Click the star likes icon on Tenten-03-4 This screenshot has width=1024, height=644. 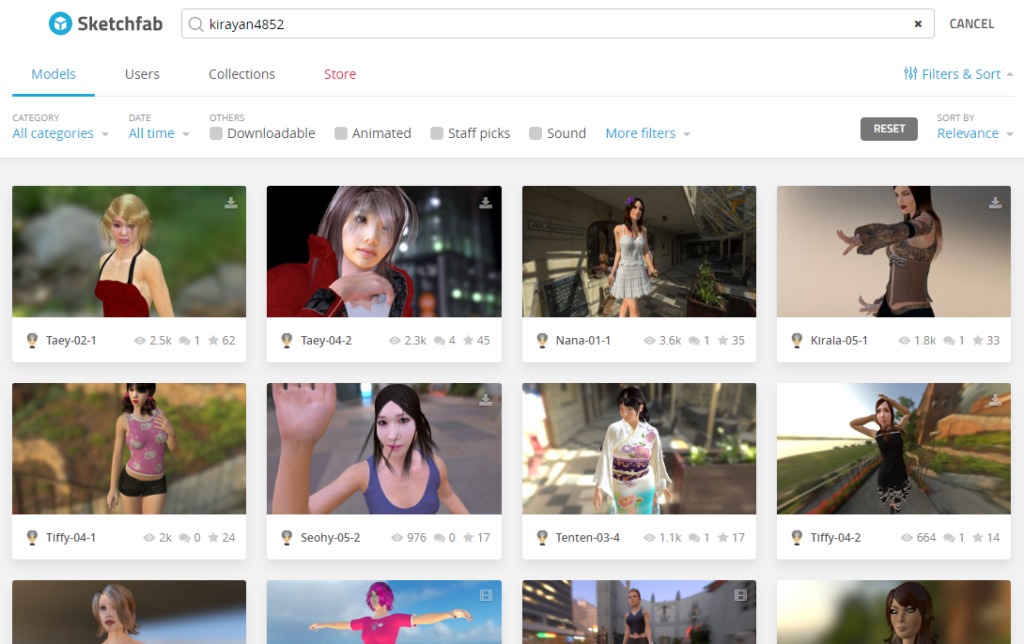pyautogui.click(x=722, y=538)
